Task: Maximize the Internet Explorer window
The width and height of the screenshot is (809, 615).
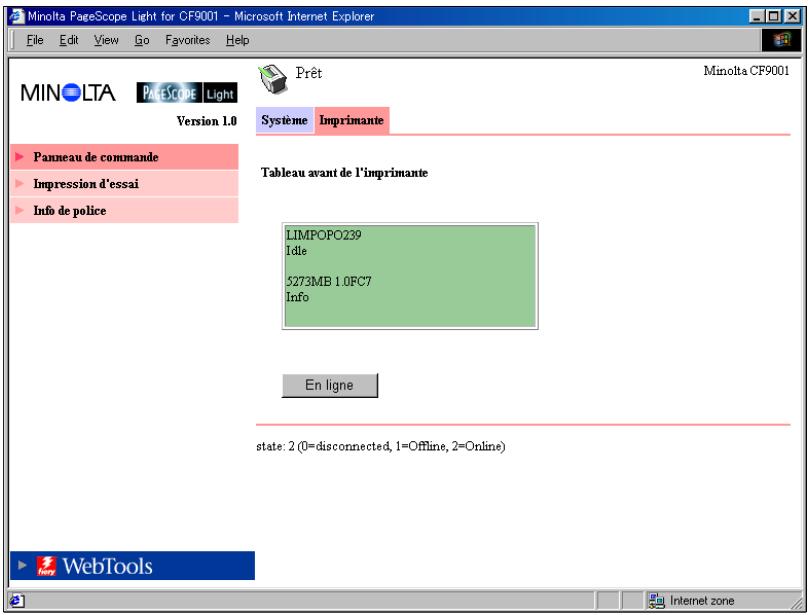Action: (x=773, y=17)
